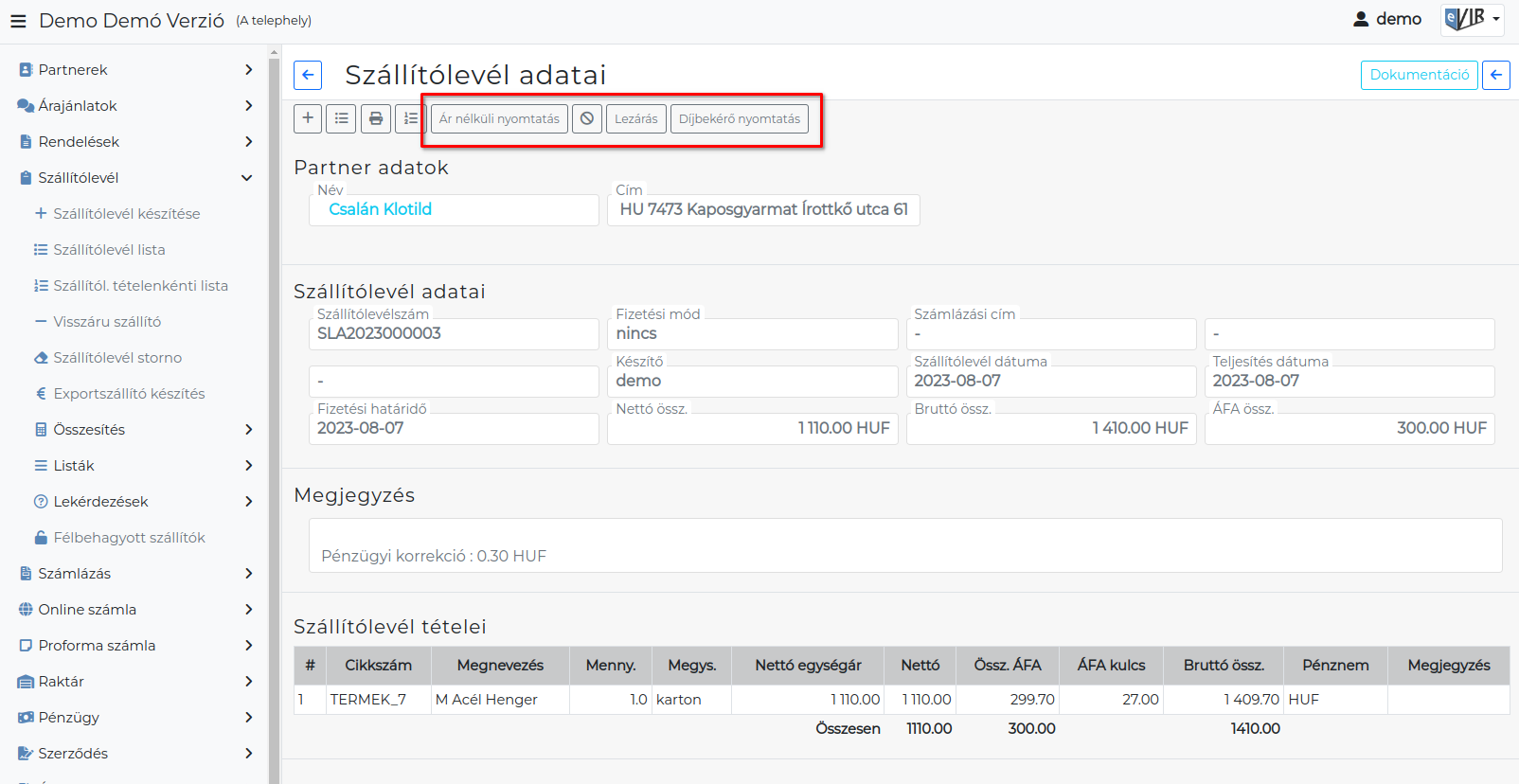Open the Dokumentáció button
The height and width of the screenshot is (784, 1519).
click(x=1420, y=75)
